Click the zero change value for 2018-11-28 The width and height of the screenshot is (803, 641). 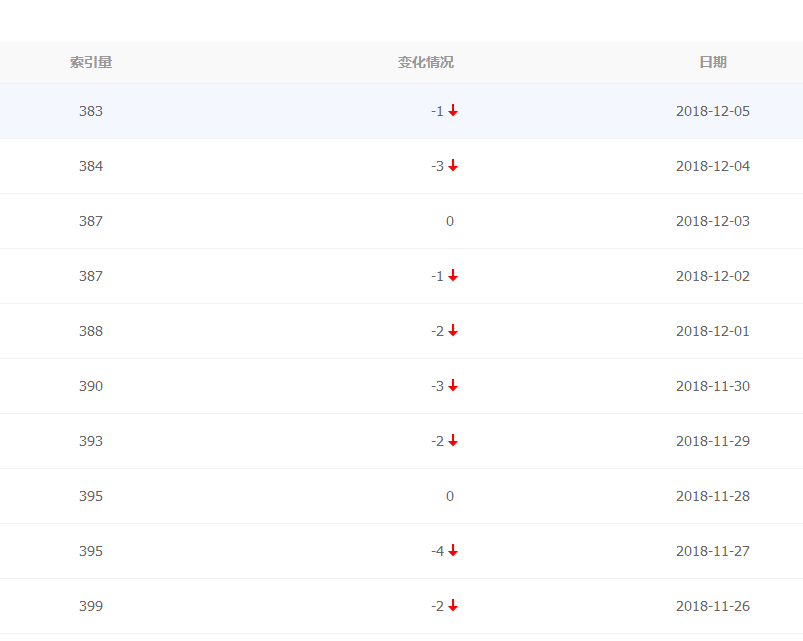pos(450,496)
